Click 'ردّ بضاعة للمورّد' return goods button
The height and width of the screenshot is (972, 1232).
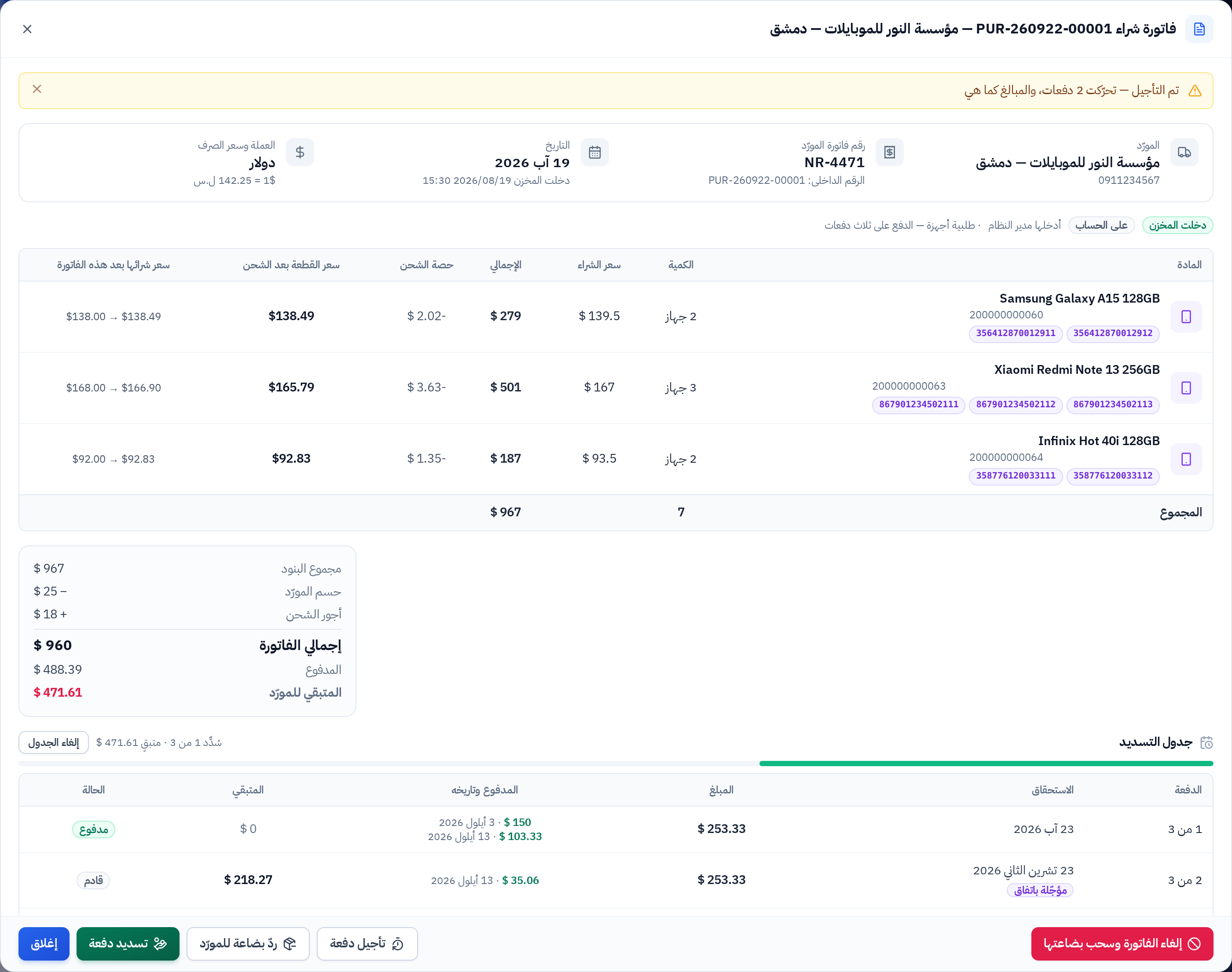tap(248, 943)
